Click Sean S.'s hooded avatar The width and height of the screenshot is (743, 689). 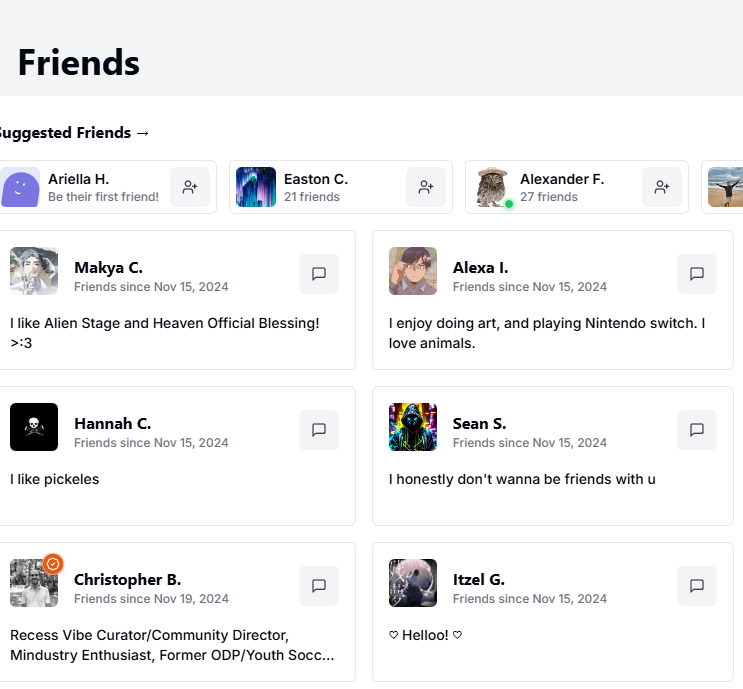pyautogui.click(x=413, y=427)
